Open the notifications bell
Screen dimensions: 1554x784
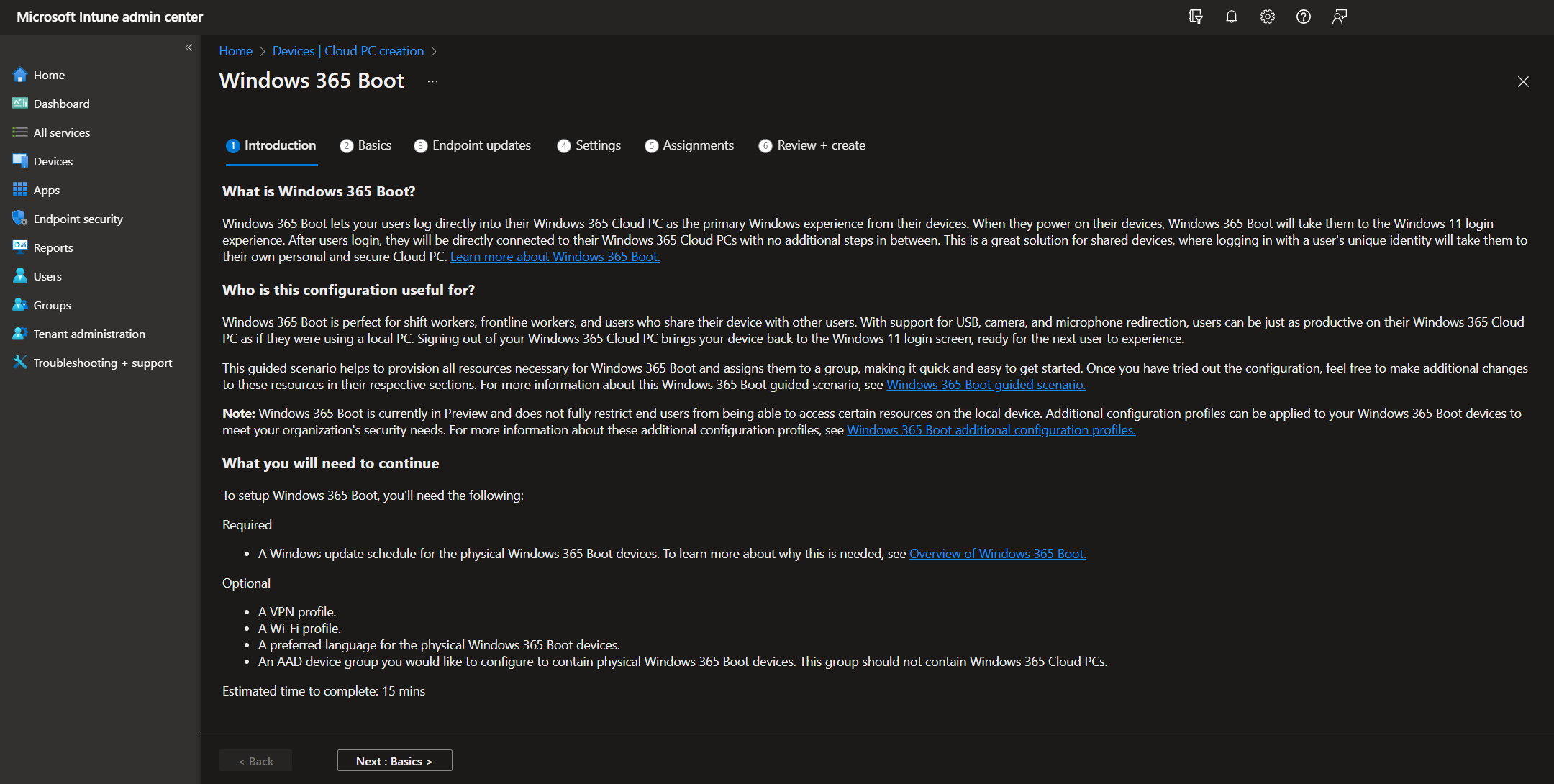[x=1232, y=17]
